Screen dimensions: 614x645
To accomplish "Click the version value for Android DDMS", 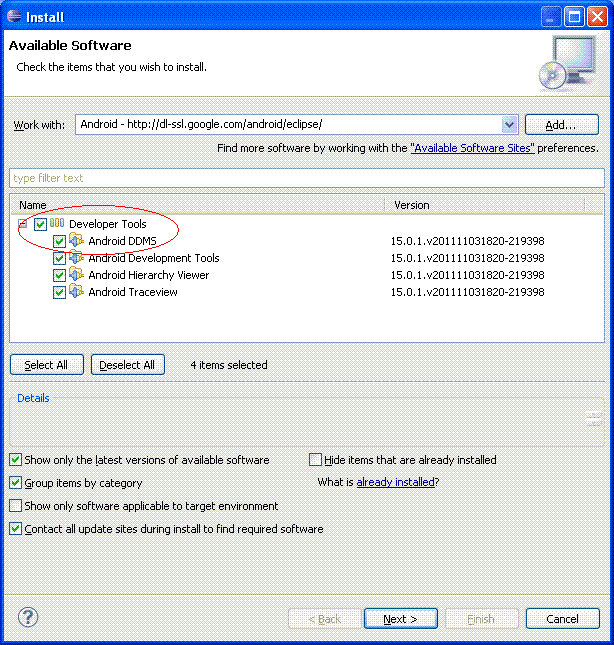I will pos(468,241).
